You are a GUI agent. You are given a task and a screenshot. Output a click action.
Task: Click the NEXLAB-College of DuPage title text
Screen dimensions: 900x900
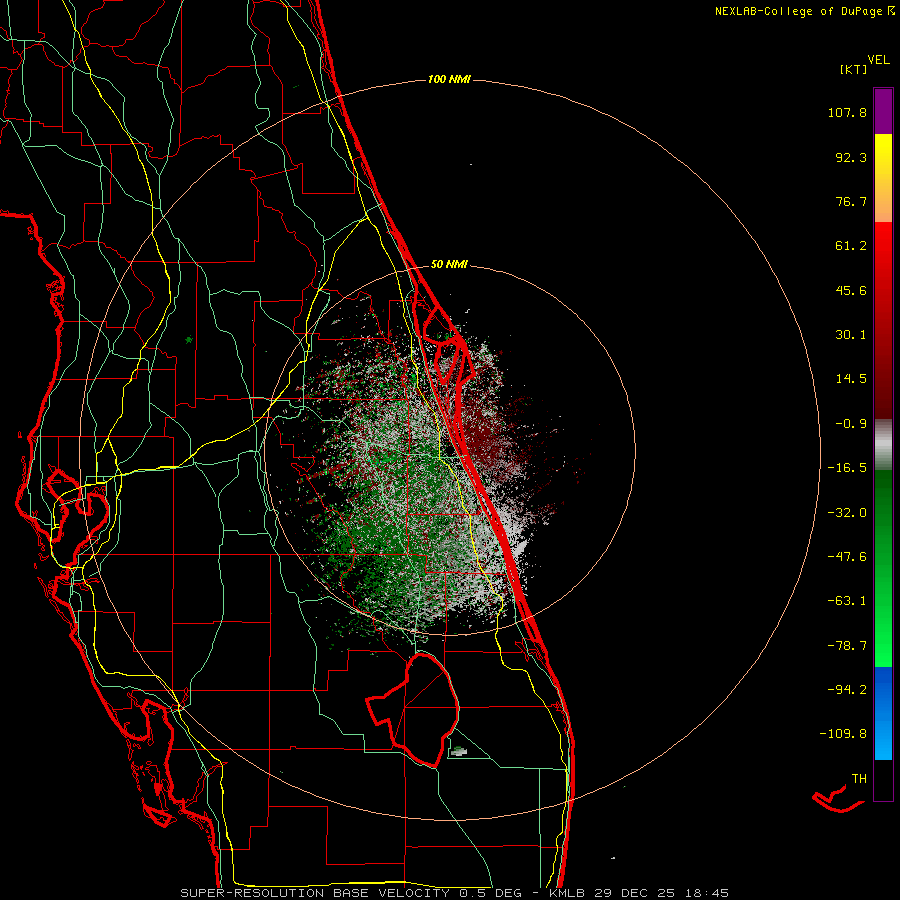[804, 11]
